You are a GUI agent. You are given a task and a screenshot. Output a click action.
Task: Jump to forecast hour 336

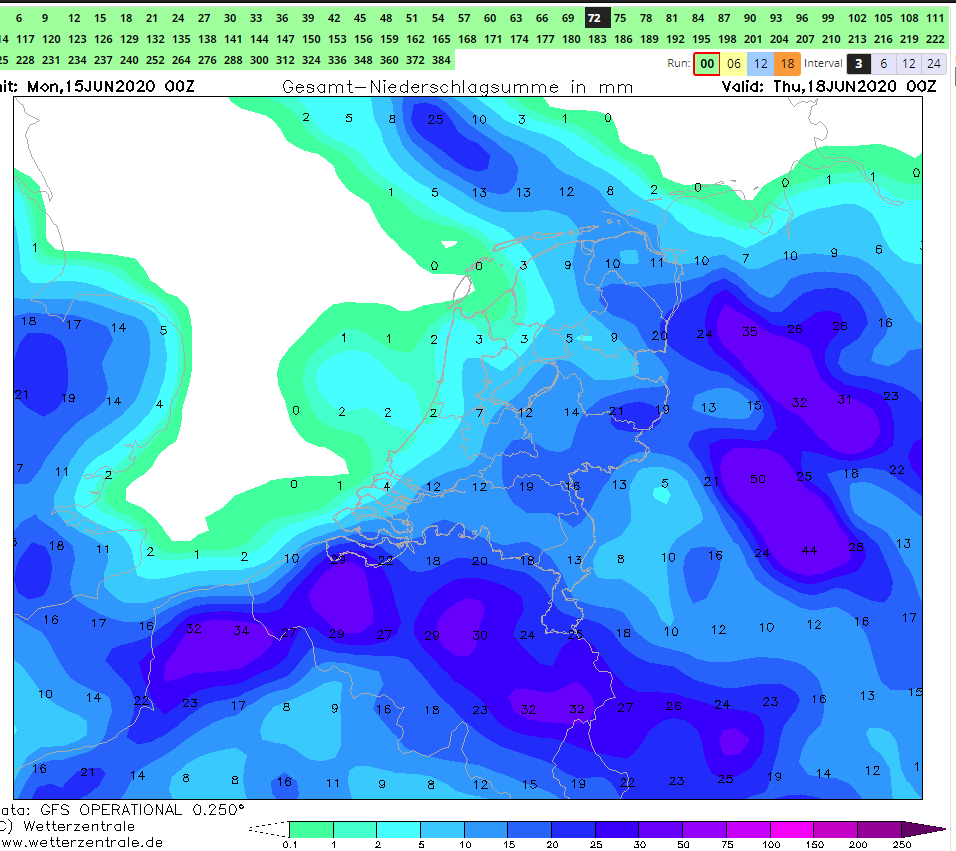[x=337, y=60]
